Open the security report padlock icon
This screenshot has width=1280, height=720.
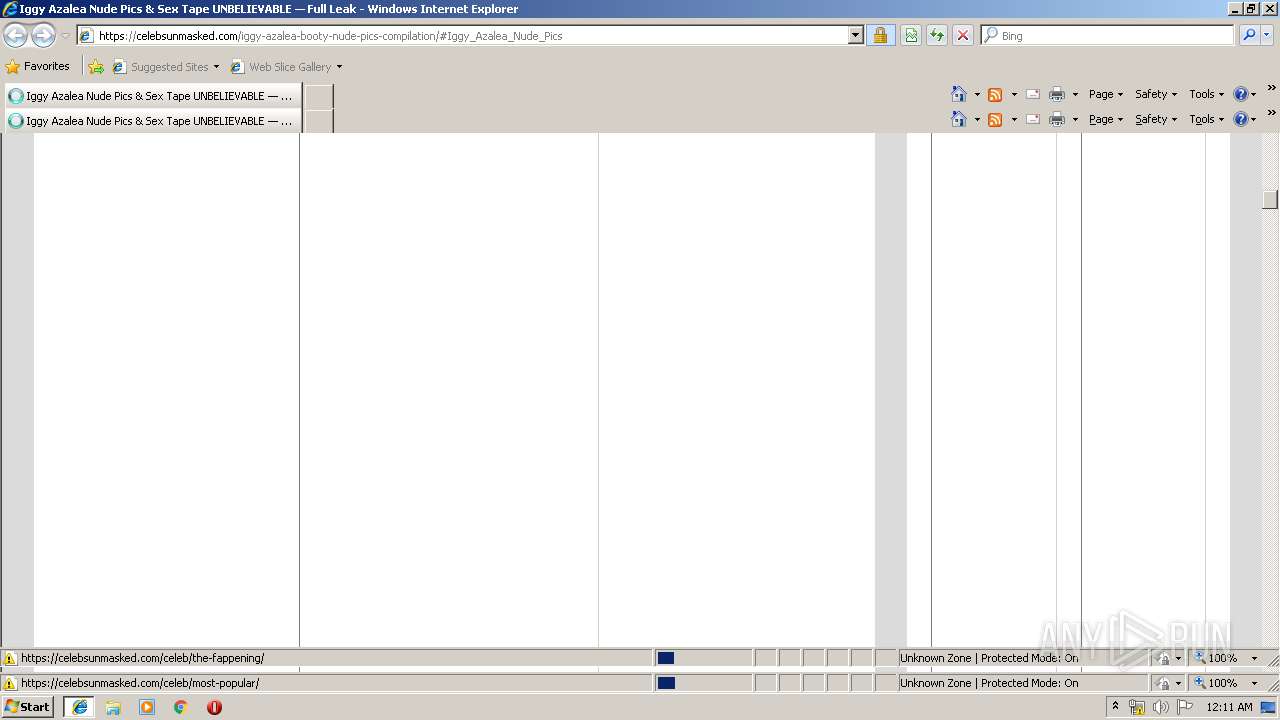[x=880, y=36]
